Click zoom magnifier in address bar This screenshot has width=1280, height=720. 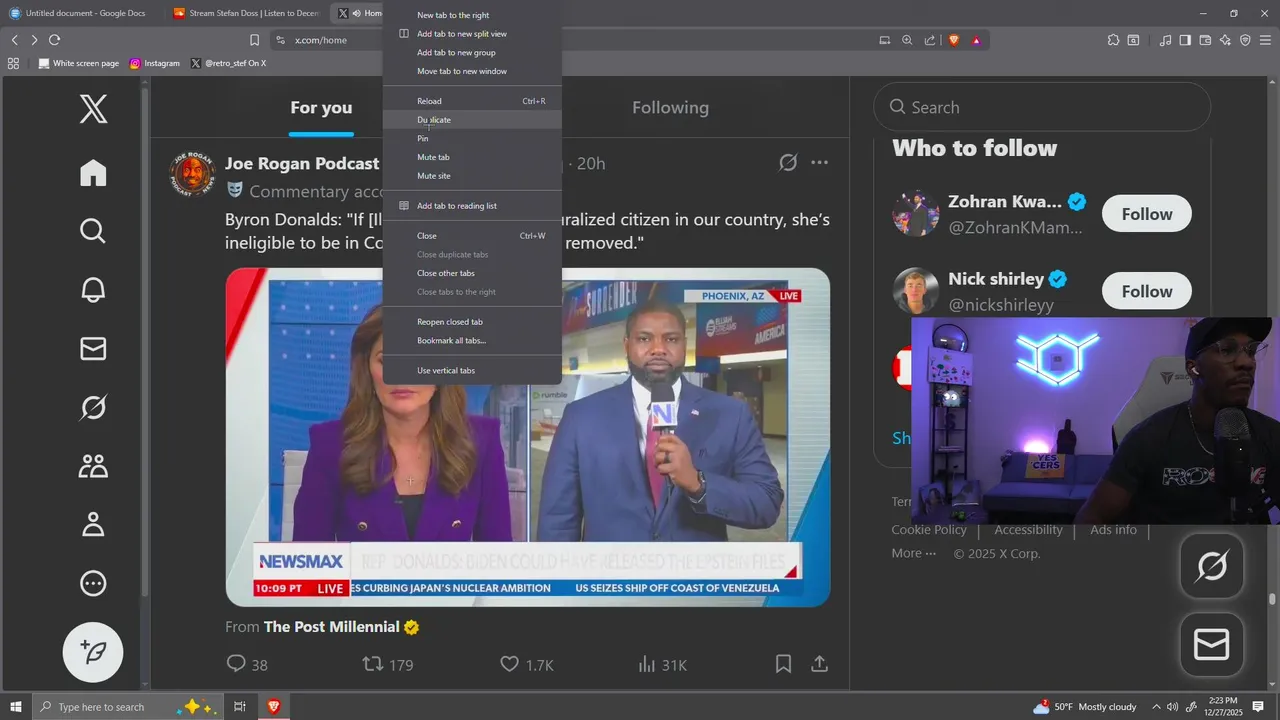pos(907,40)
